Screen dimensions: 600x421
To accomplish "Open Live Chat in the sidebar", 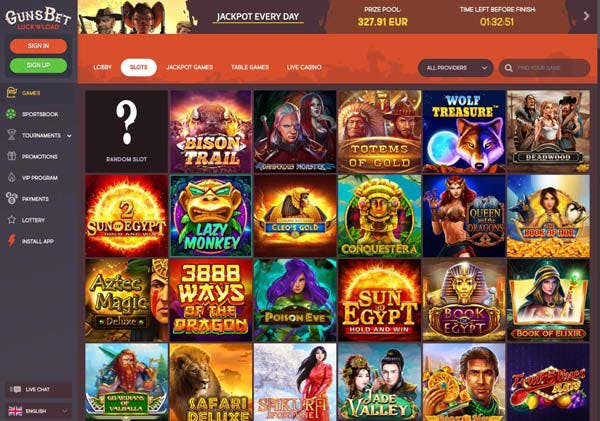I will (x=38, y=390).
